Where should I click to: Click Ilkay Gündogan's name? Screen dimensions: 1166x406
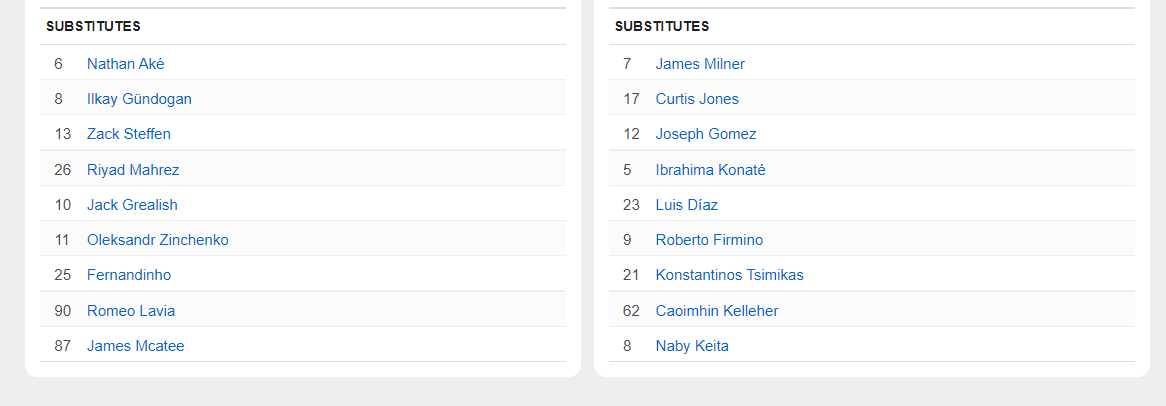(139, 99)
